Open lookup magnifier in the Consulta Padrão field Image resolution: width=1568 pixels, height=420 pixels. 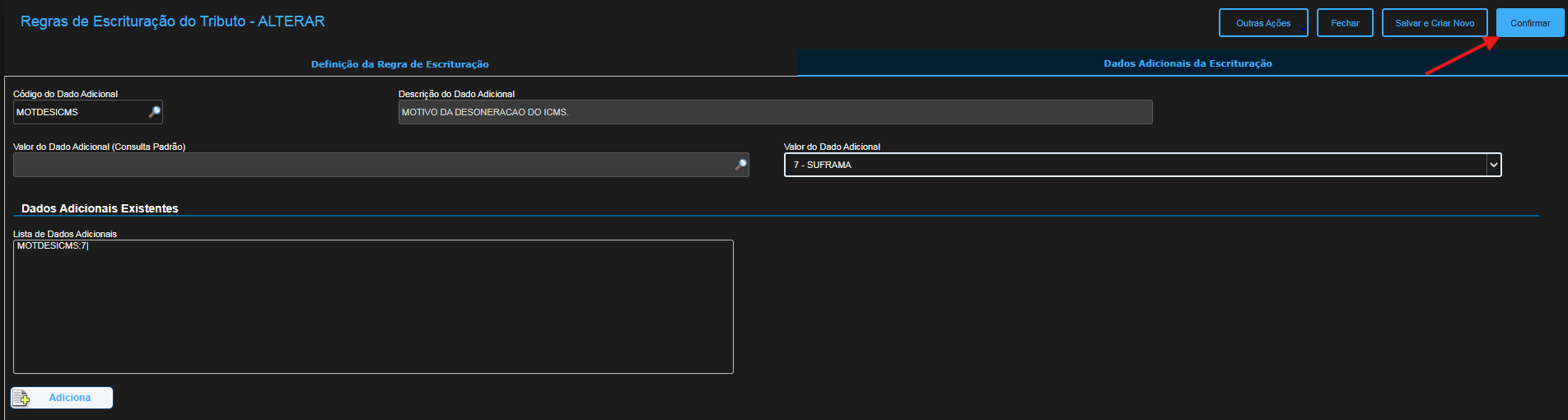[x=740, y=165]
